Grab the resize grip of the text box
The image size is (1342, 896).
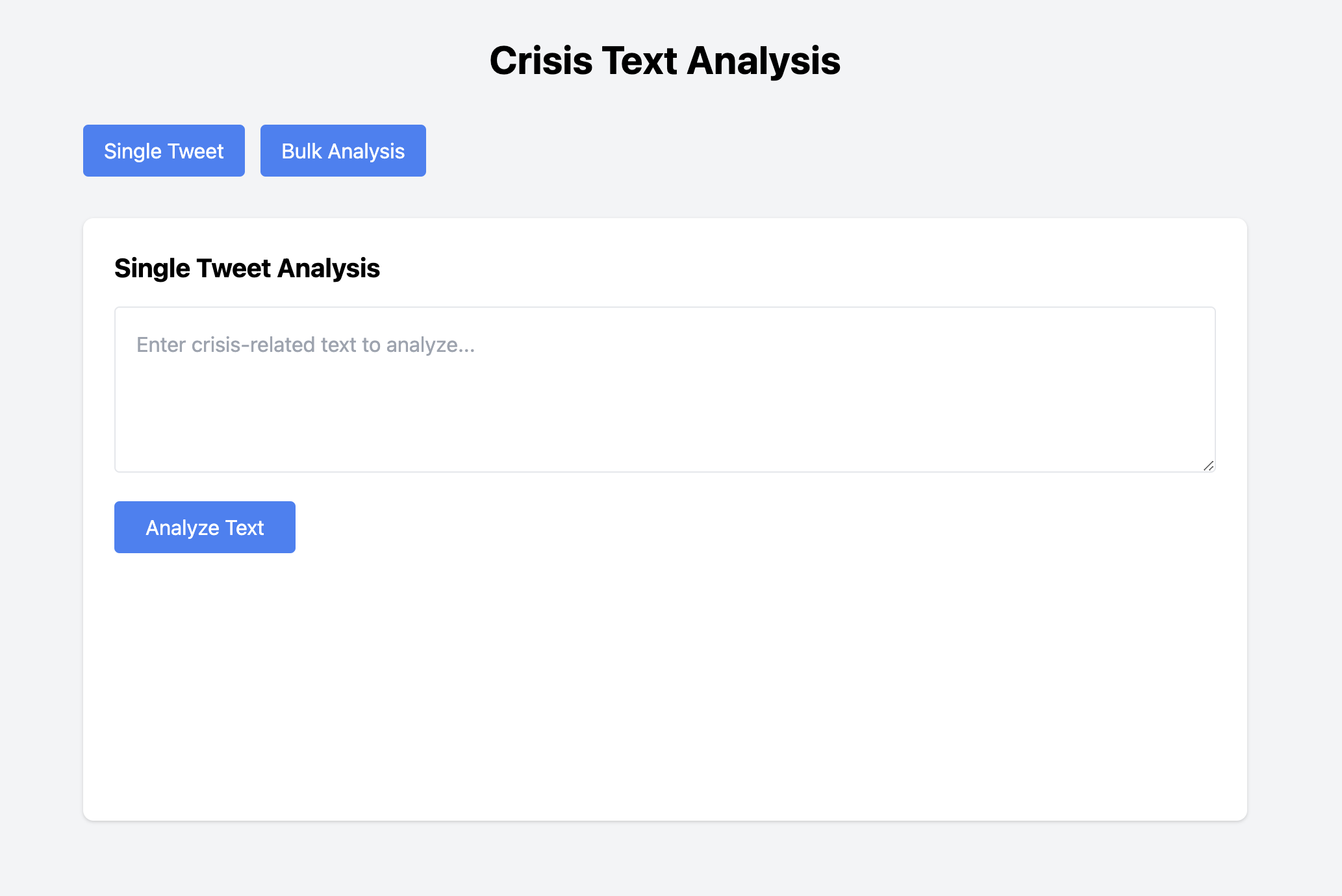[x=1208, y=466]
